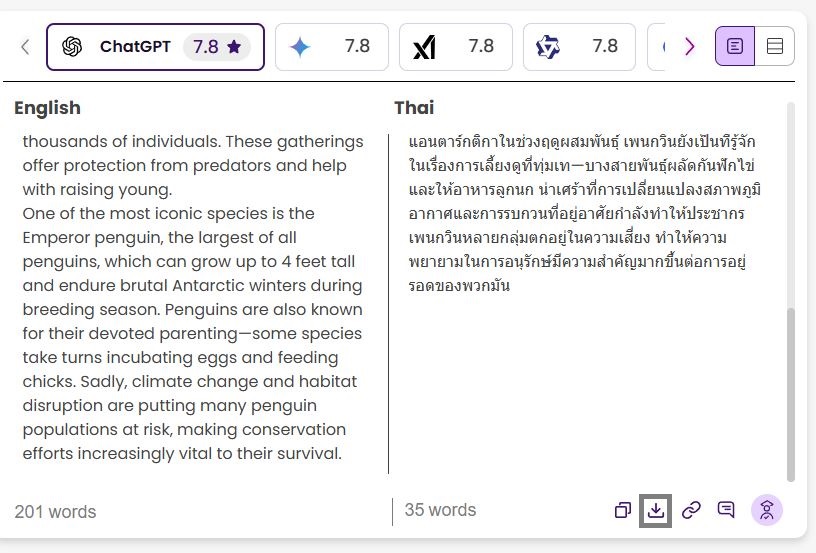
Task: Click the purple human review icon
Action: coord(767,510)
